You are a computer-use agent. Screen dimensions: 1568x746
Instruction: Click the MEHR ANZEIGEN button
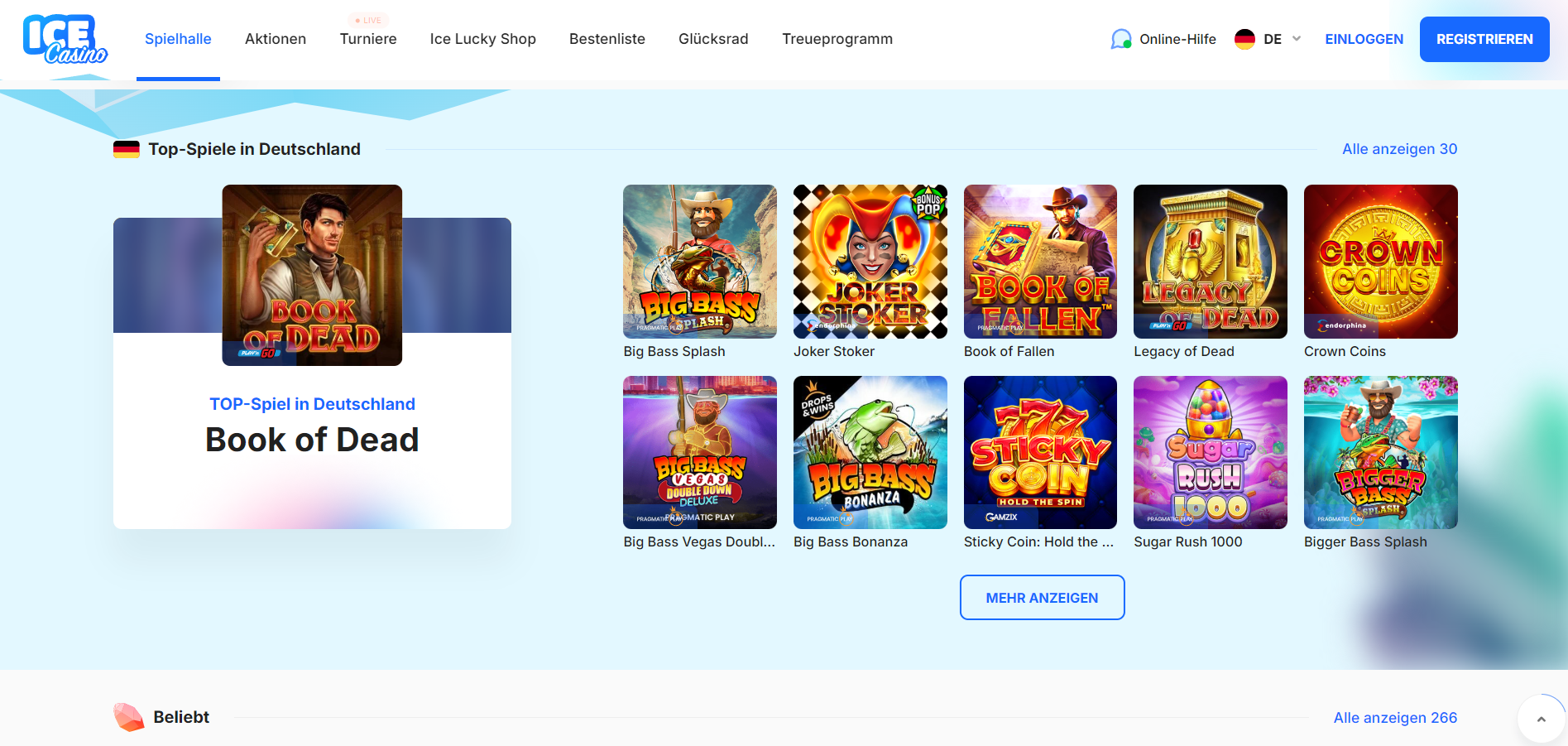point(1043,597)
